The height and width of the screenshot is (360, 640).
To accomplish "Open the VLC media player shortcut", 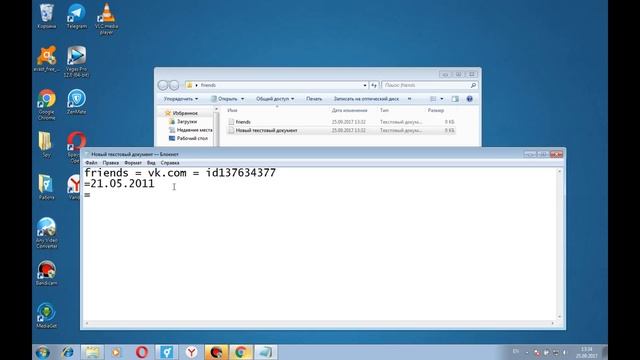I will 106,18.
